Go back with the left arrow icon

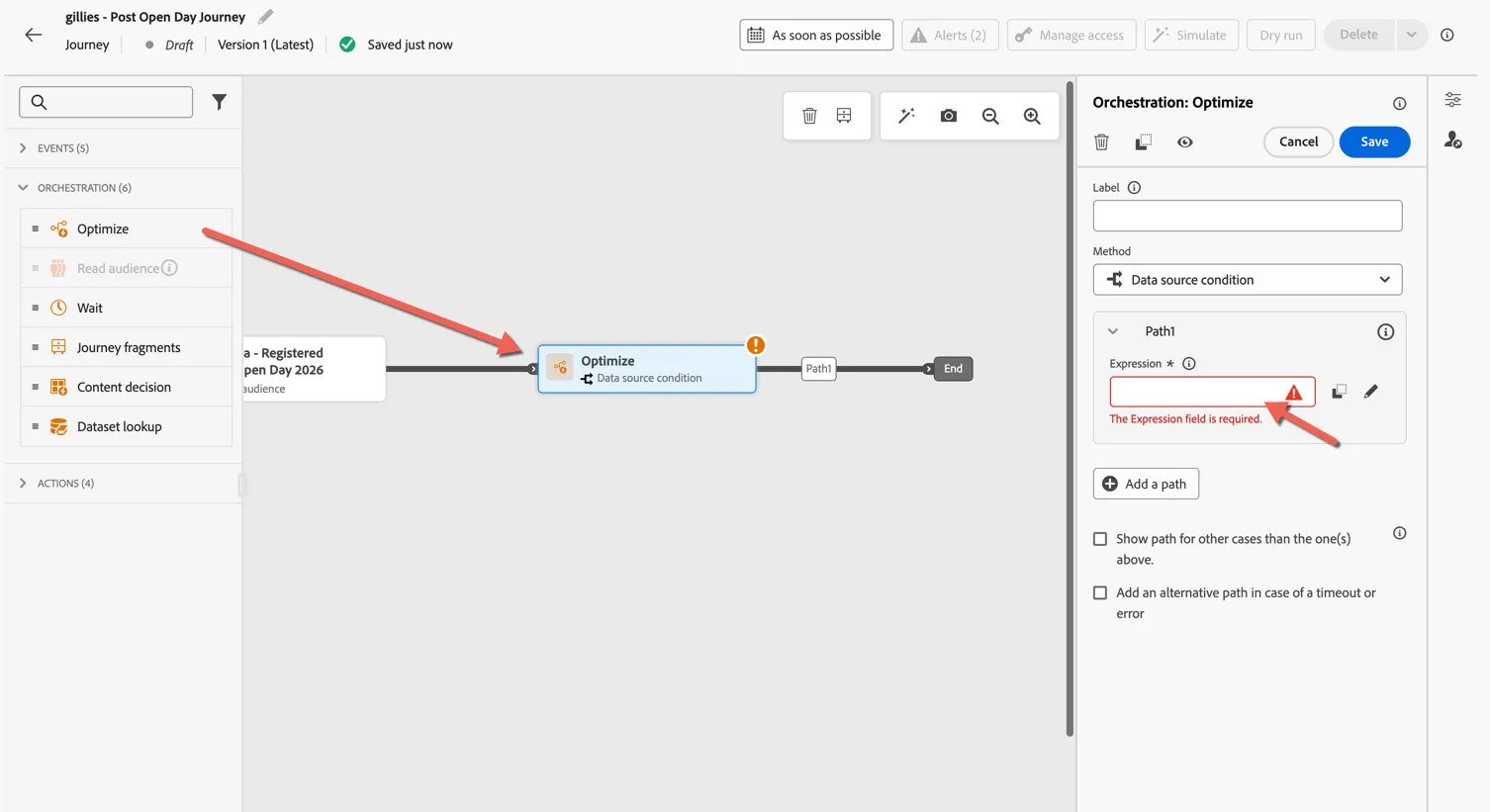point(33,35)
